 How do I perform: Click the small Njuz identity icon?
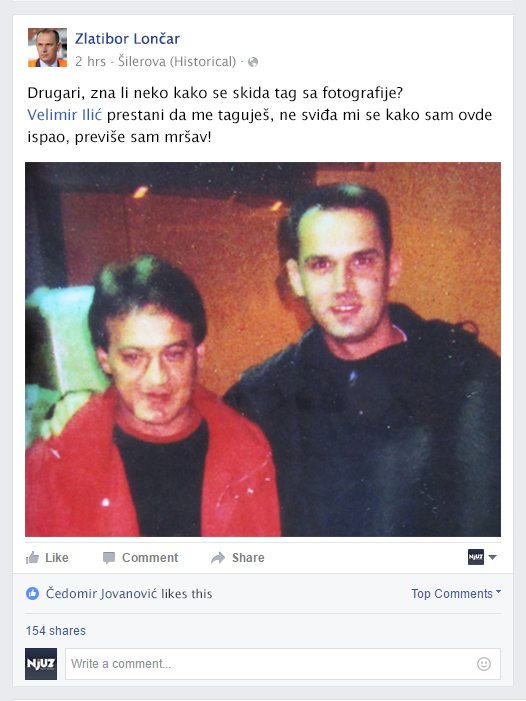(x=476, y=557)
